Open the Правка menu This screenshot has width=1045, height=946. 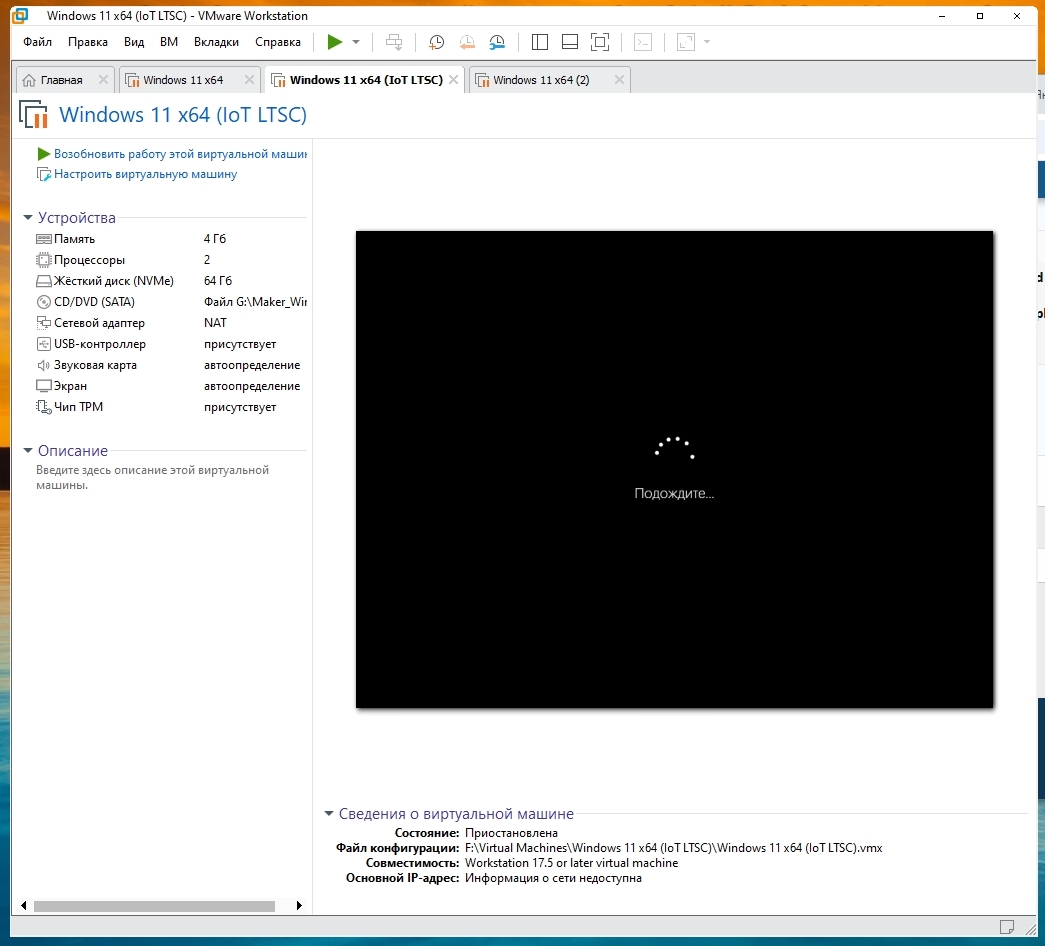click(87, 42)
